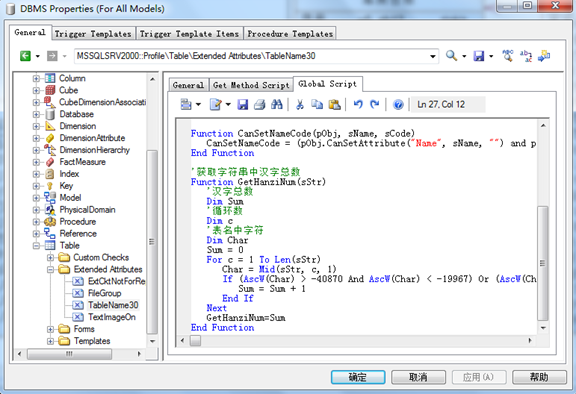The width and height of the screenshot is (576, 394).
Task: Click the print script icon
Action: coord(259,105)
